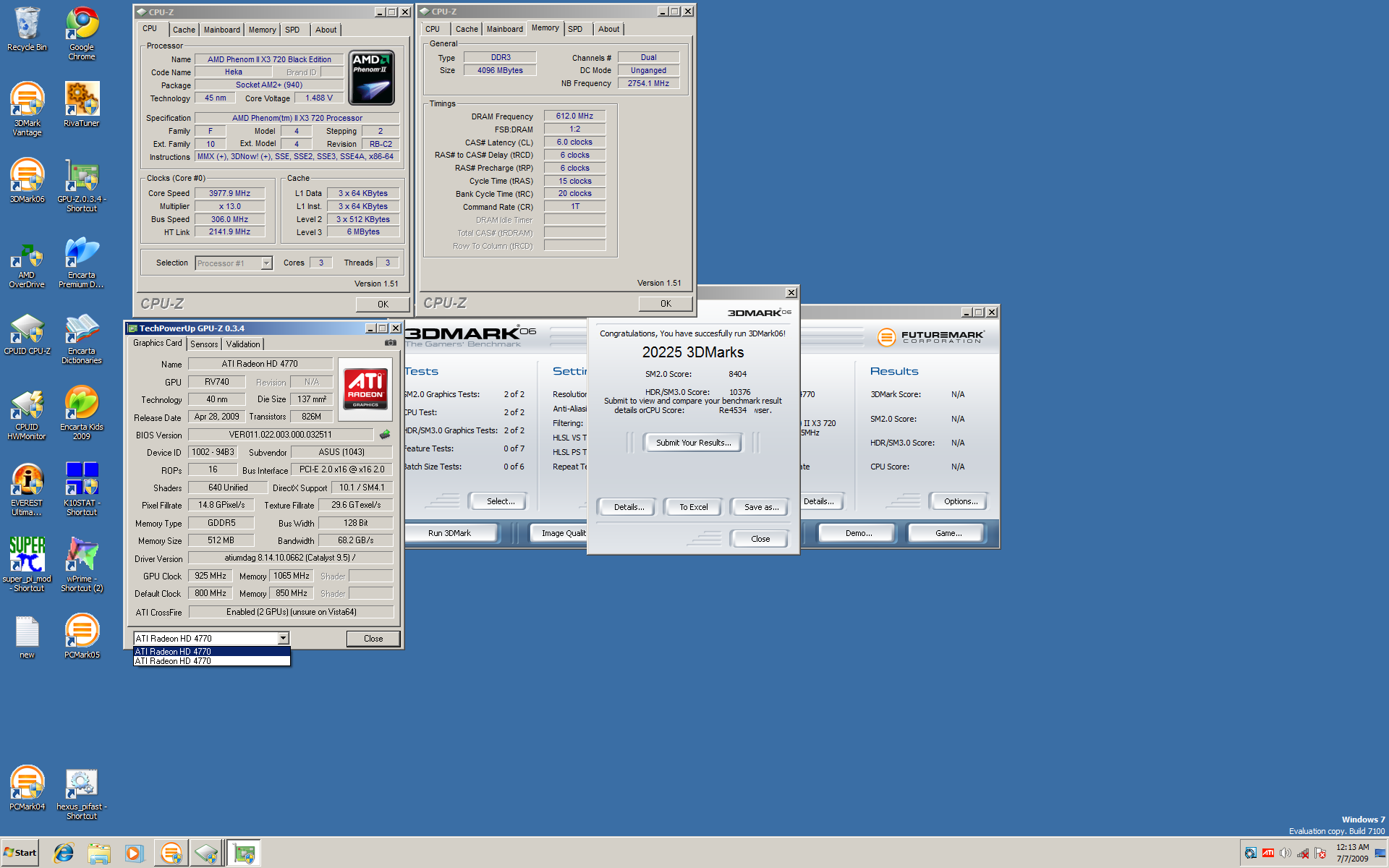Image resolution: width=1389 pixels, height=868 pixels.
Task: Open Encarta Premium desktop icon
Action: (x=82, y=261)
